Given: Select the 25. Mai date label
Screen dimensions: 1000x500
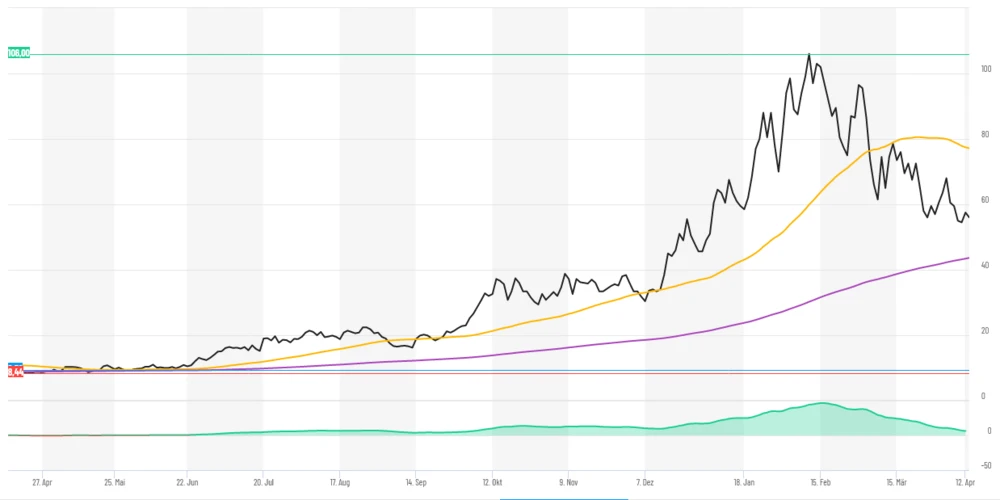Looking at the screenshot, I should (x=114, y=480).
